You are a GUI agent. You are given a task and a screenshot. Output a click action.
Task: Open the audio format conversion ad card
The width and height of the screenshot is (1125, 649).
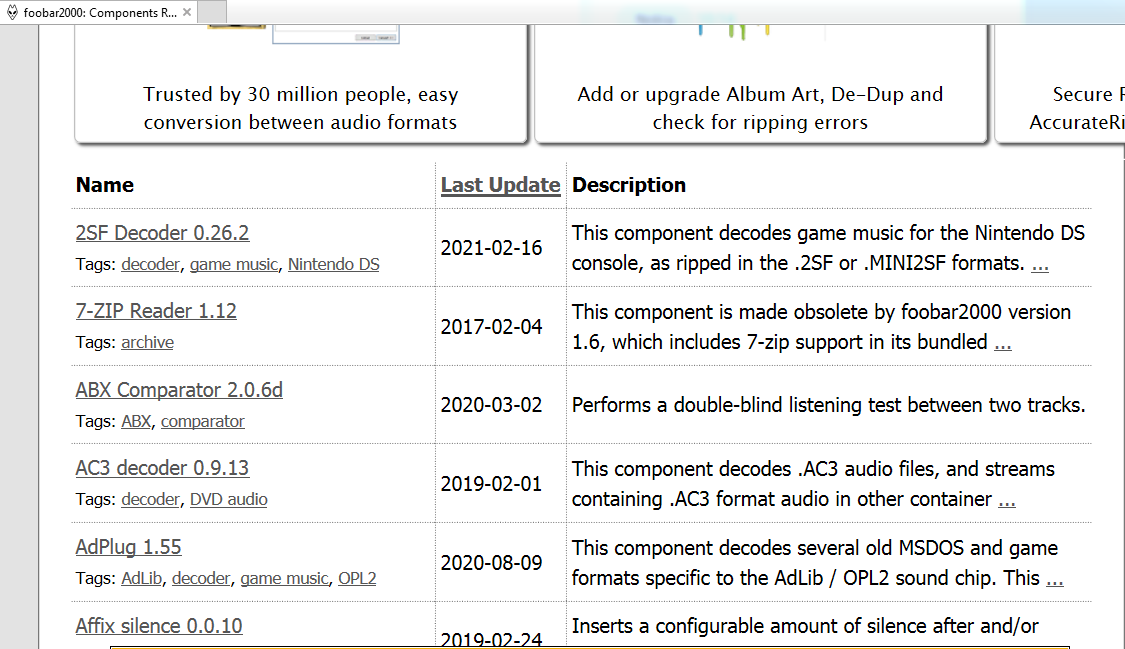pos(300,108)
